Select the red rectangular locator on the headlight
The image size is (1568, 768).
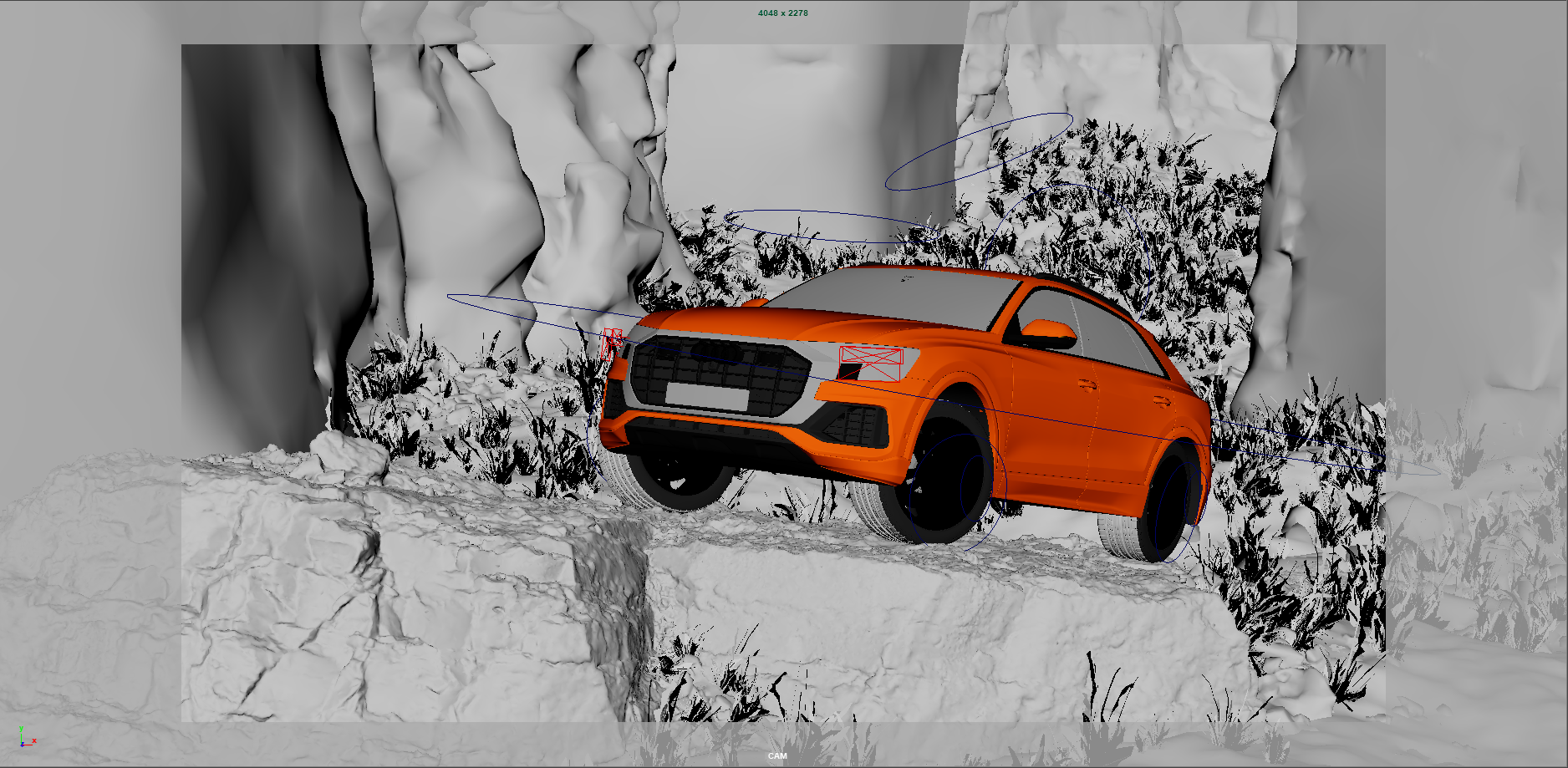pos(871,356)
